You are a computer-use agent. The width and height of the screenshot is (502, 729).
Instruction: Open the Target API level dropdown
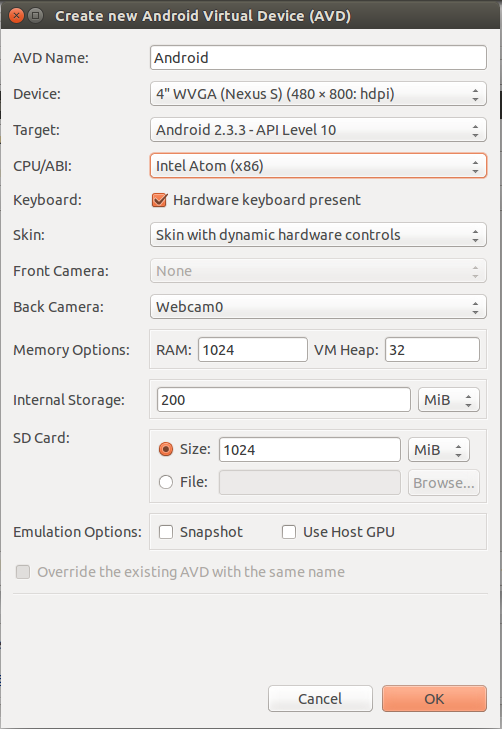coord(318,130)
